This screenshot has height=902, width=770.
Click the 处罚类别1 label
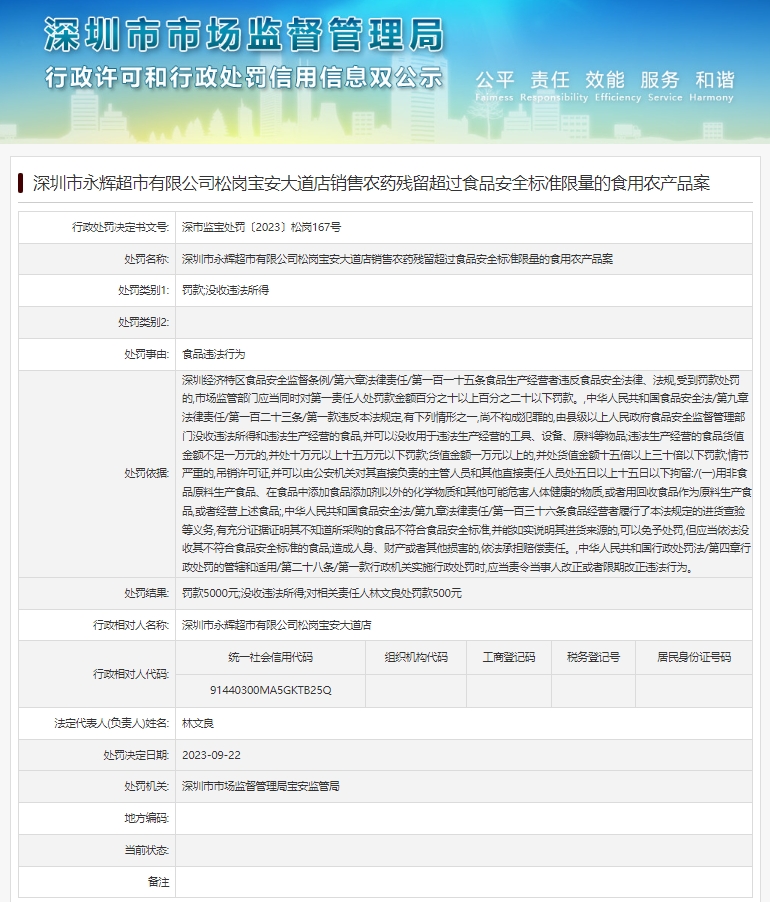coord(144,291)
